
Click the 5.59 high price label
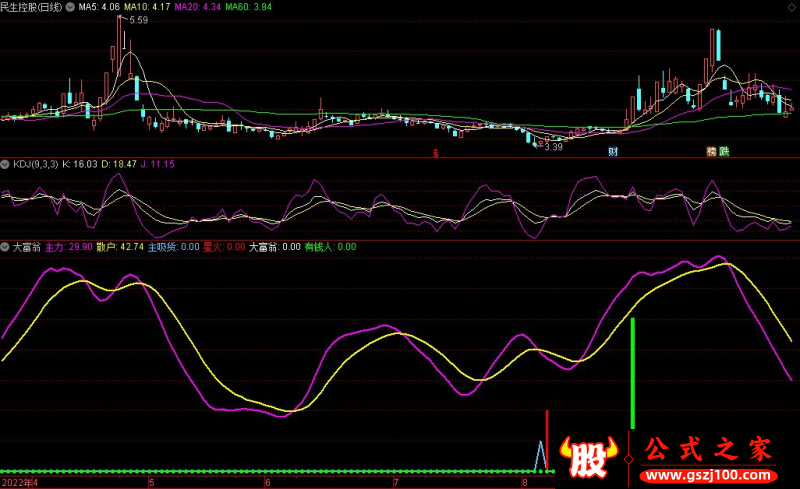point(138,21)
